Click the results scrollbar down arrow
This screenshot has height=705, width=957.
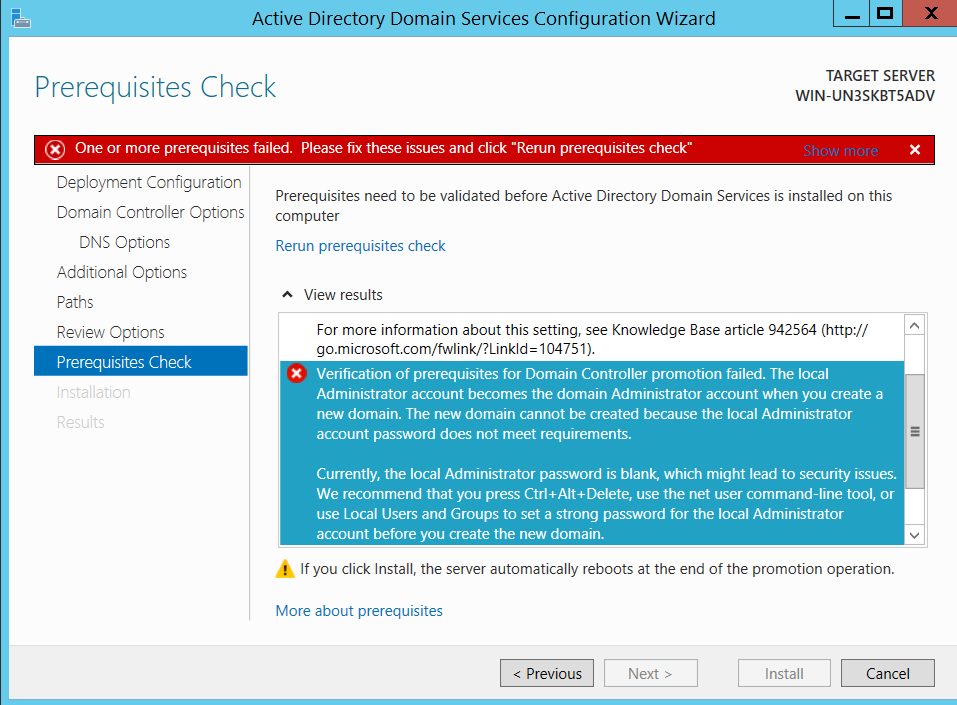(914, 535)
